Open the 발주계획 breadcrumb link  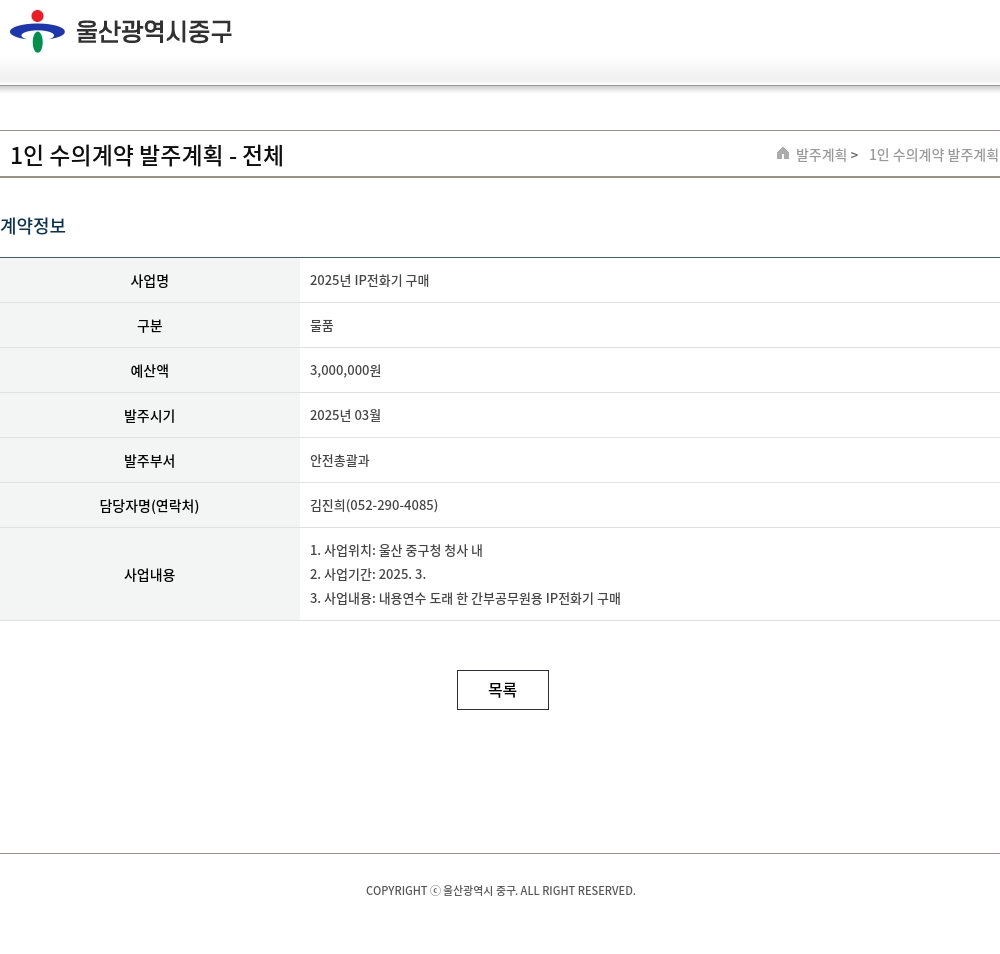click(821, 155)
